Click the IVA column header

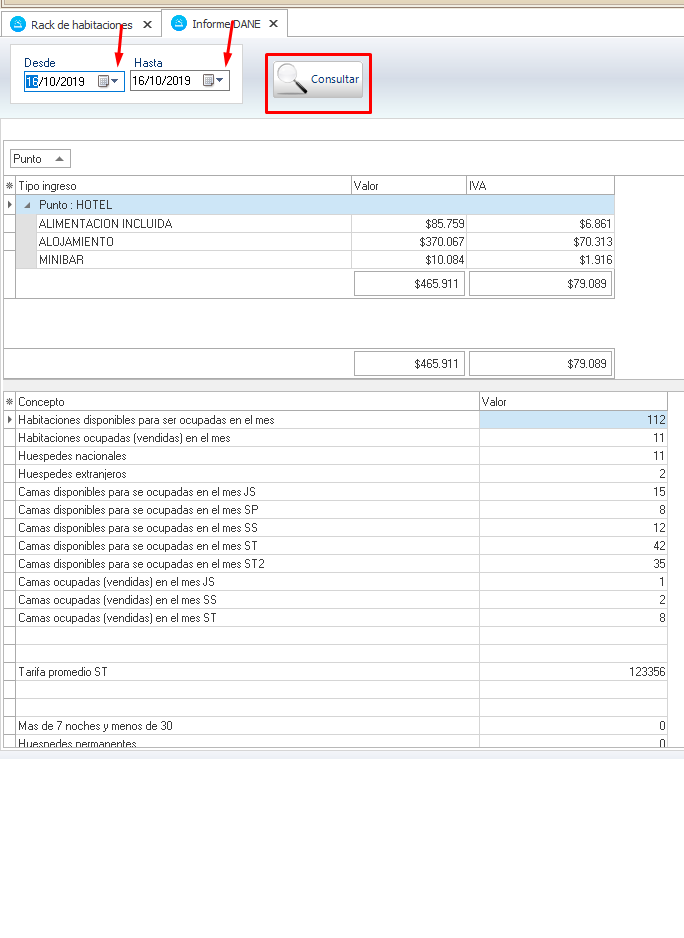(x=540, y=186)
